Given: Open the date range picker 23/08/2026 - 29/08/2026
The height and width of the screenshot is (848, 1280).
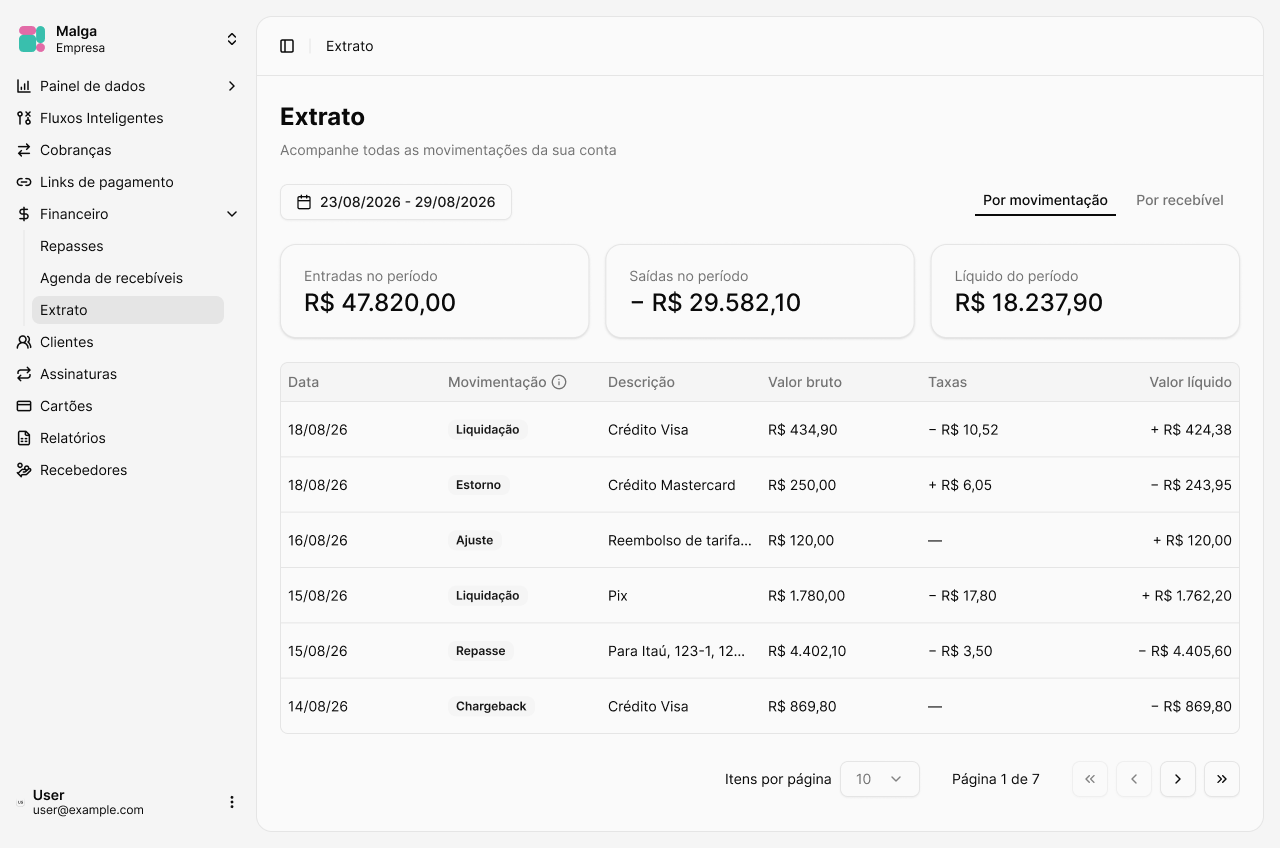Looking at the screenshot, I should 396,202.
